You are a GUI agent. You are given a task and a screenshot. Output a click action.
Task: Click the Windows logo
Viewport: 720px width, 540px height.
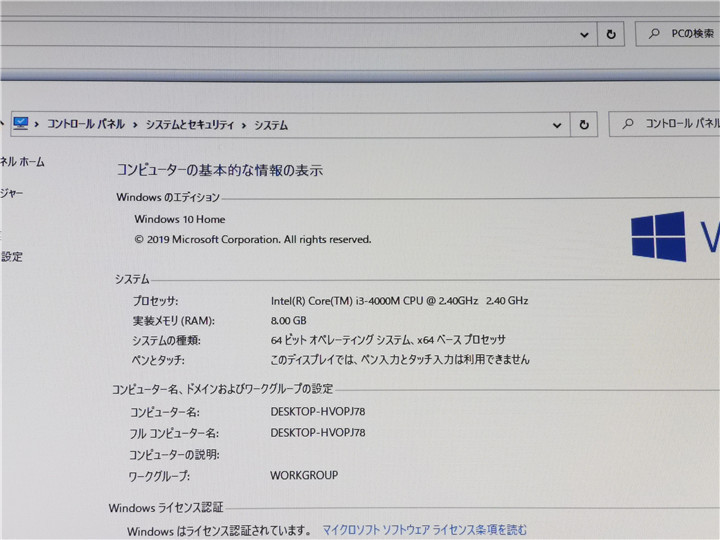[659, 236]
